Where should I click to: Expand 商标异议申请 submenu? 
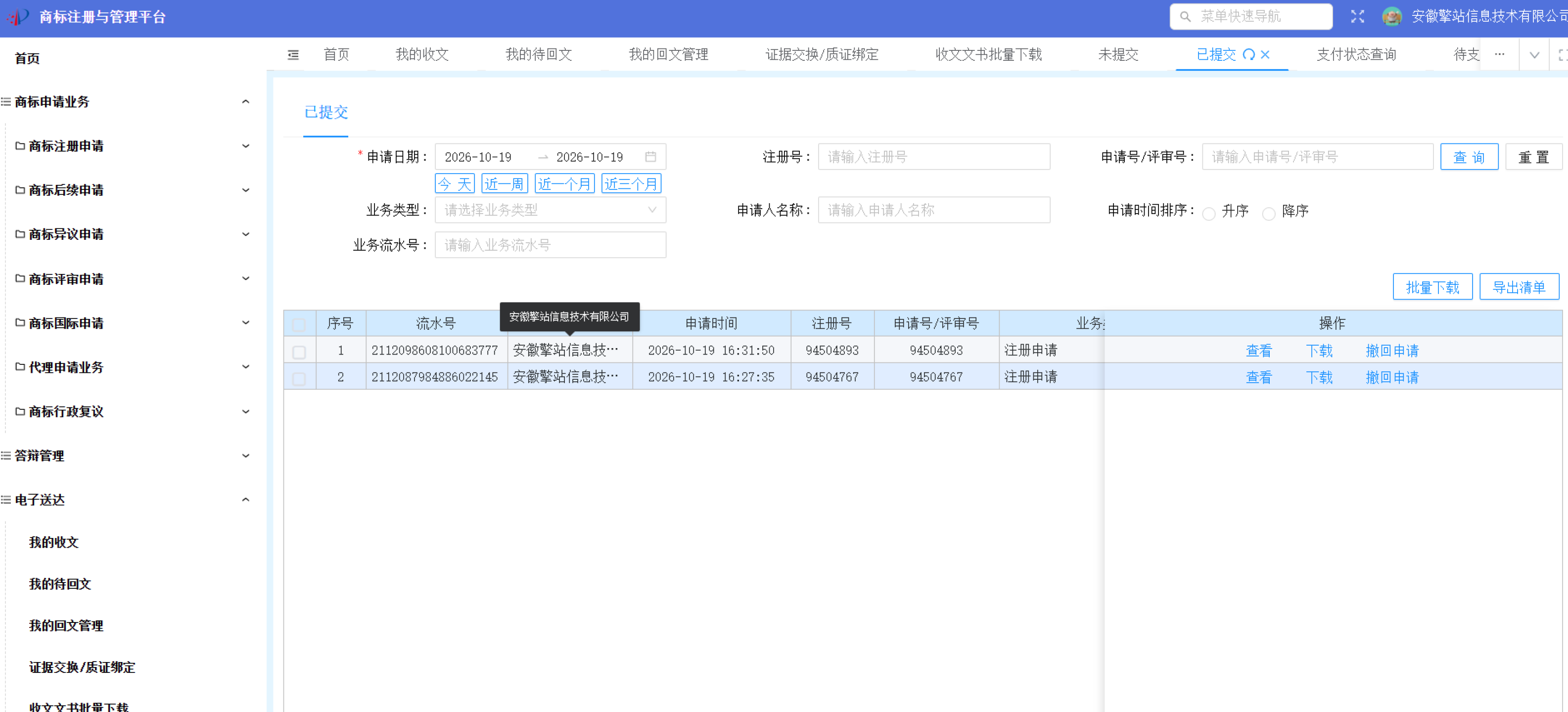(x=246, y=234)
